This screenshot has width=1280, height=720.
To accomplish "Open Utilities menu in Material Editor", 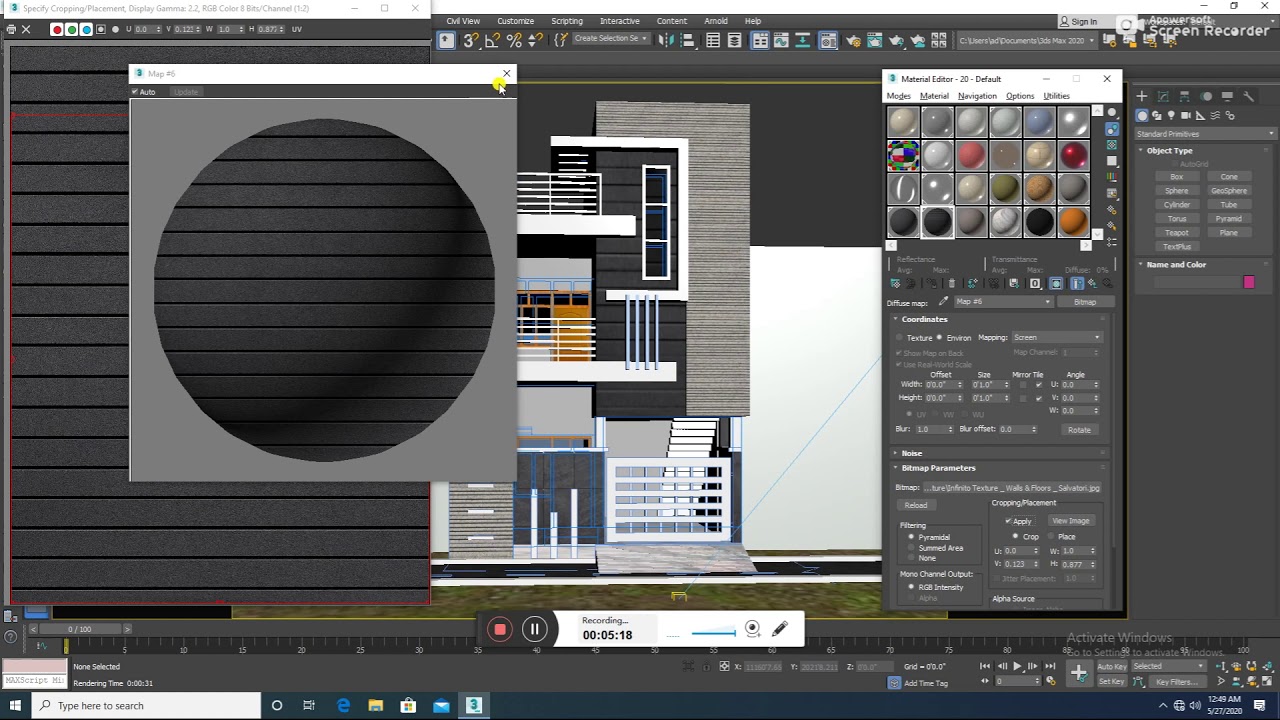I will 1056,96.
